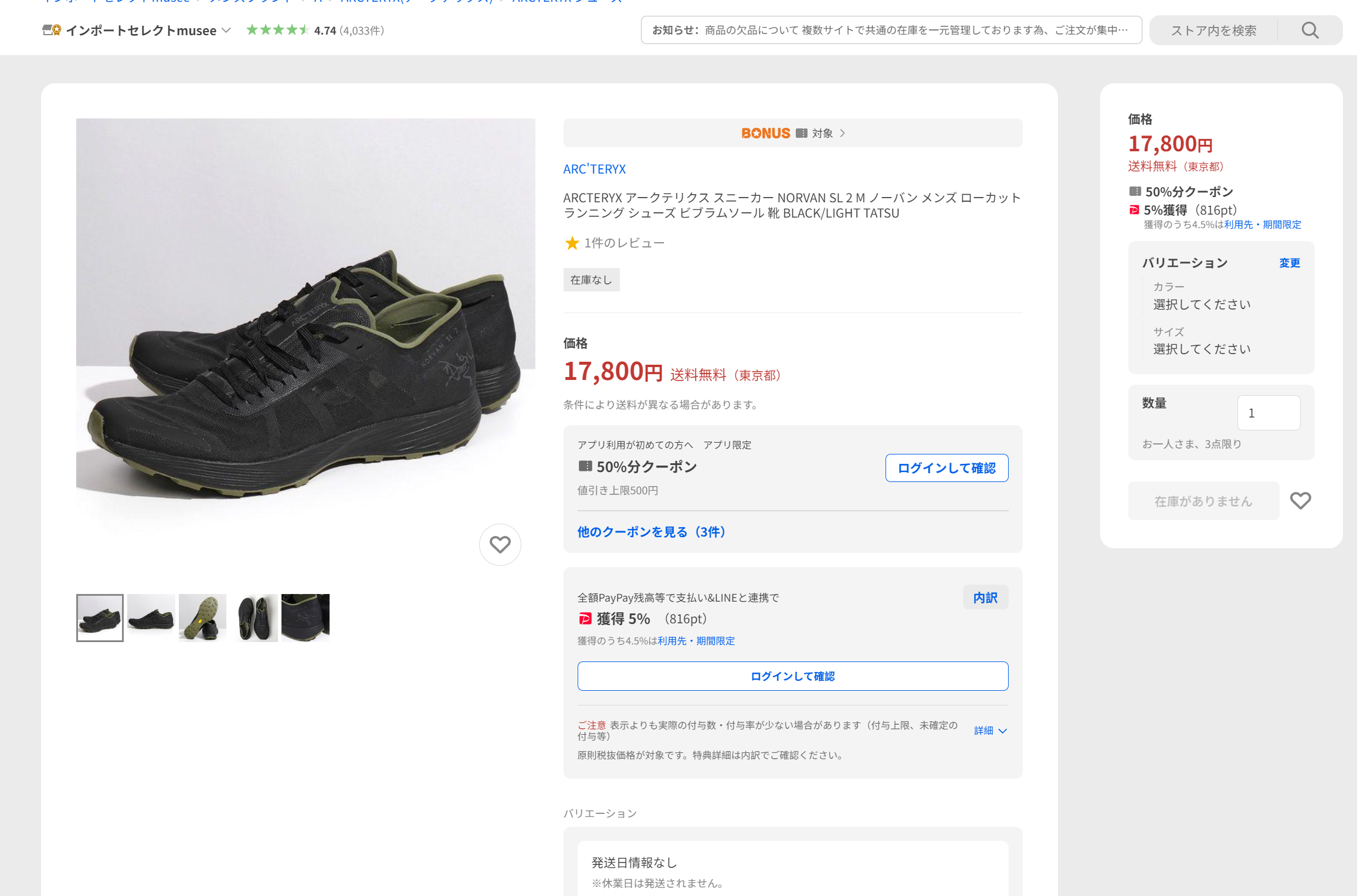The image size is (1357, 896).
Task: Click the coupon icon in BONUS banner
Action: pos(801,133)
